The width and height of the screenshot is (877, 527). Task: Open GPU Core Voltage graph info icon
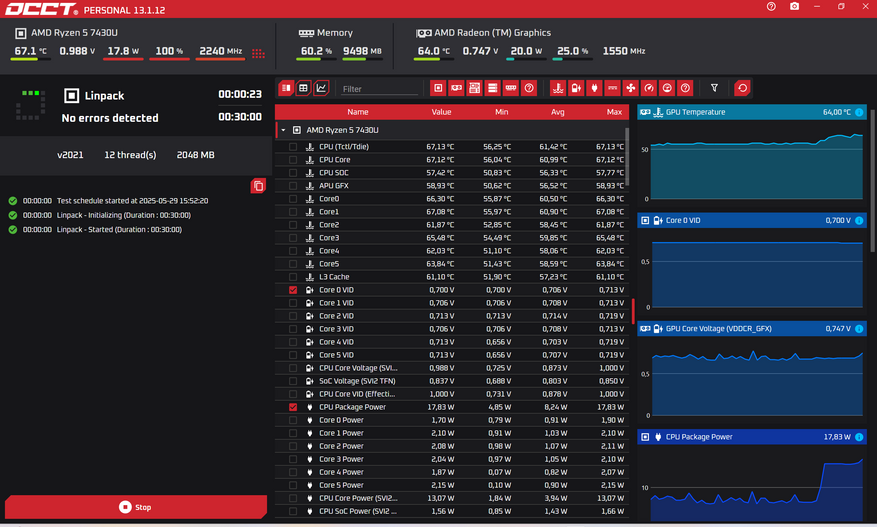859,329
